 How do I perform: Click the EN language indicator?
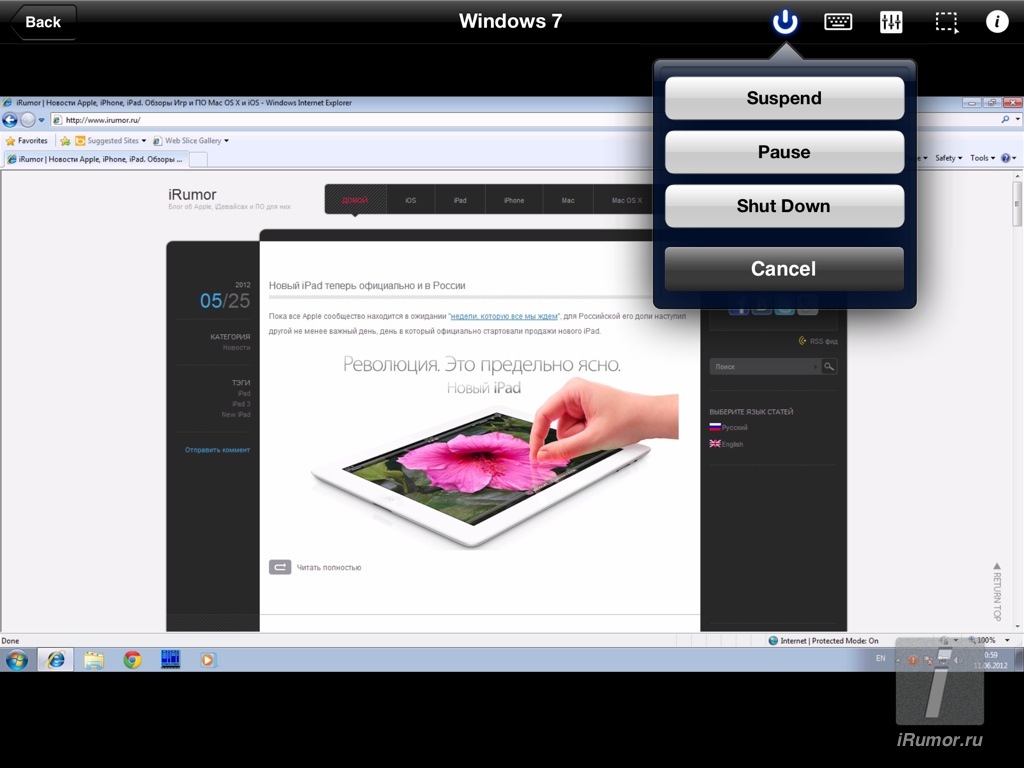point(880,658)
